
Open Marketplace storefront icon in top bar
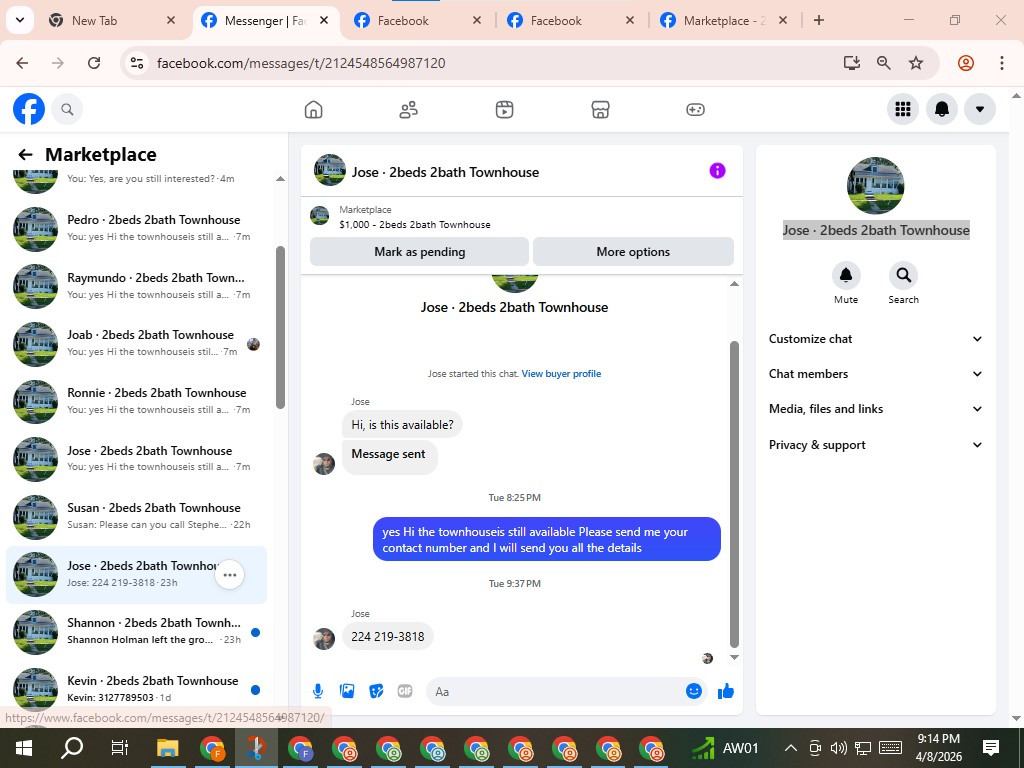pyautogui.click(x=600, y=109)
